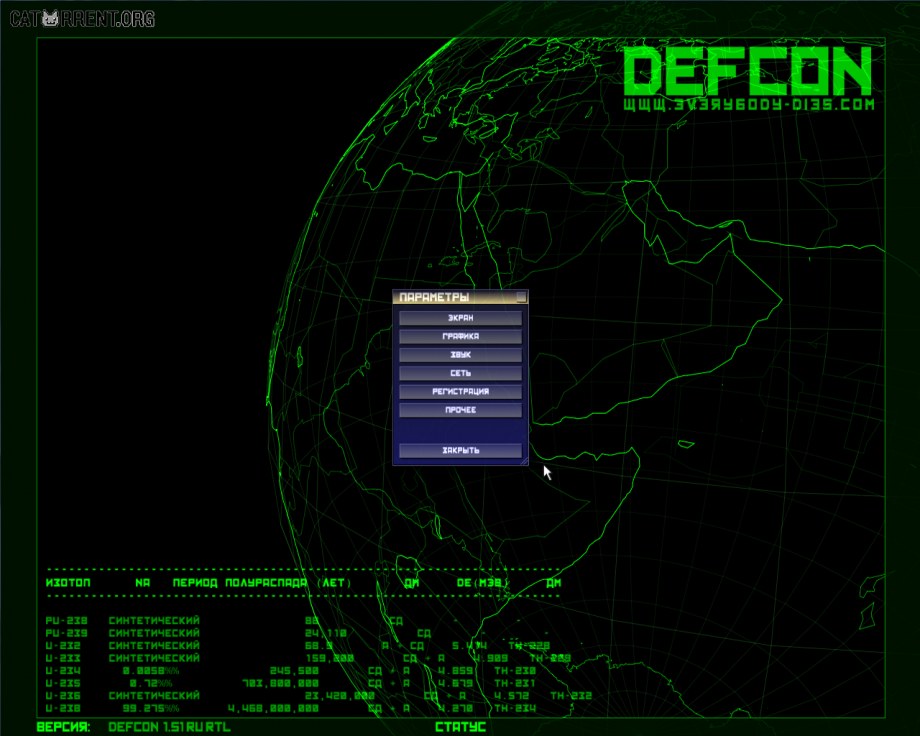Click the PU-238 isotope row label
Image resolution: width=920 pixels, height=736 pixels.
(66, 620)
